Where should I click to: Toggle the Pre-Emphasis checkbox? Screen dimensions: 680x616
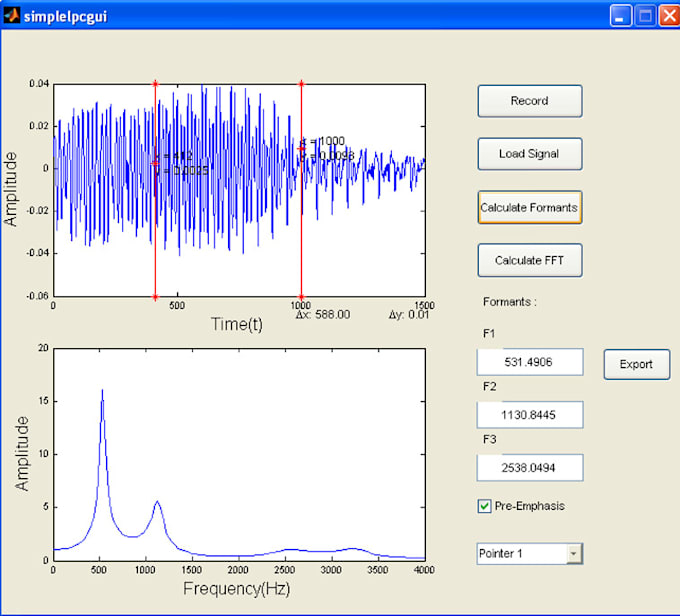pyautogui.click(x=484, y=506)
